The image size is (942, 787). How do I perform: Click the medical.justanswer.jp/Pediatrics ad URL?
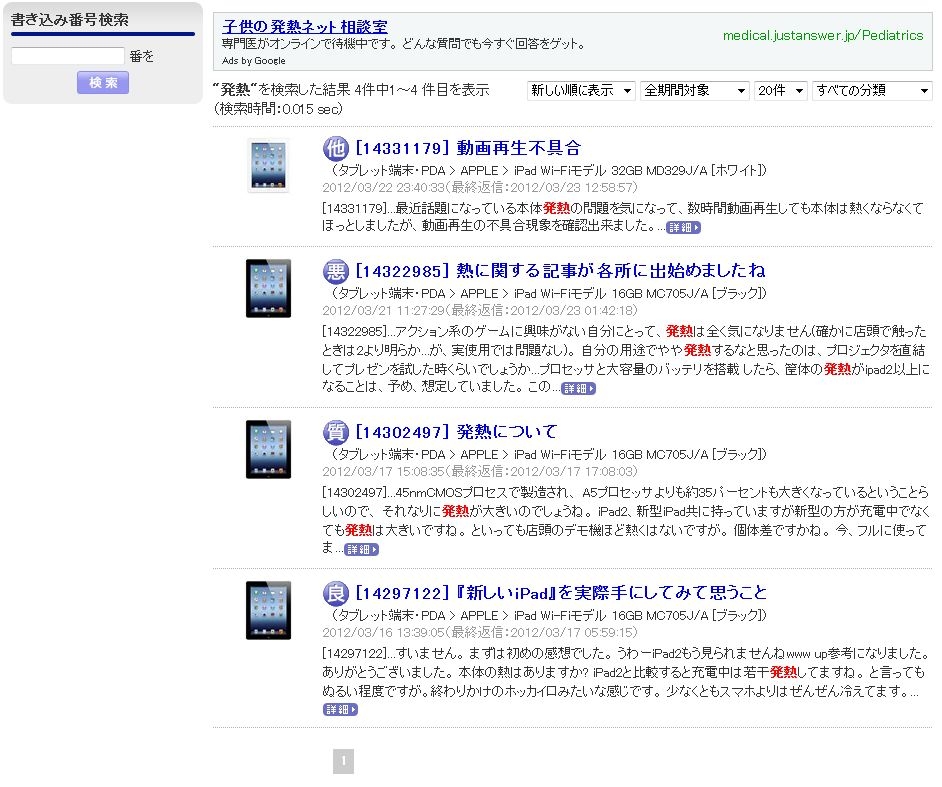point(822,35)
